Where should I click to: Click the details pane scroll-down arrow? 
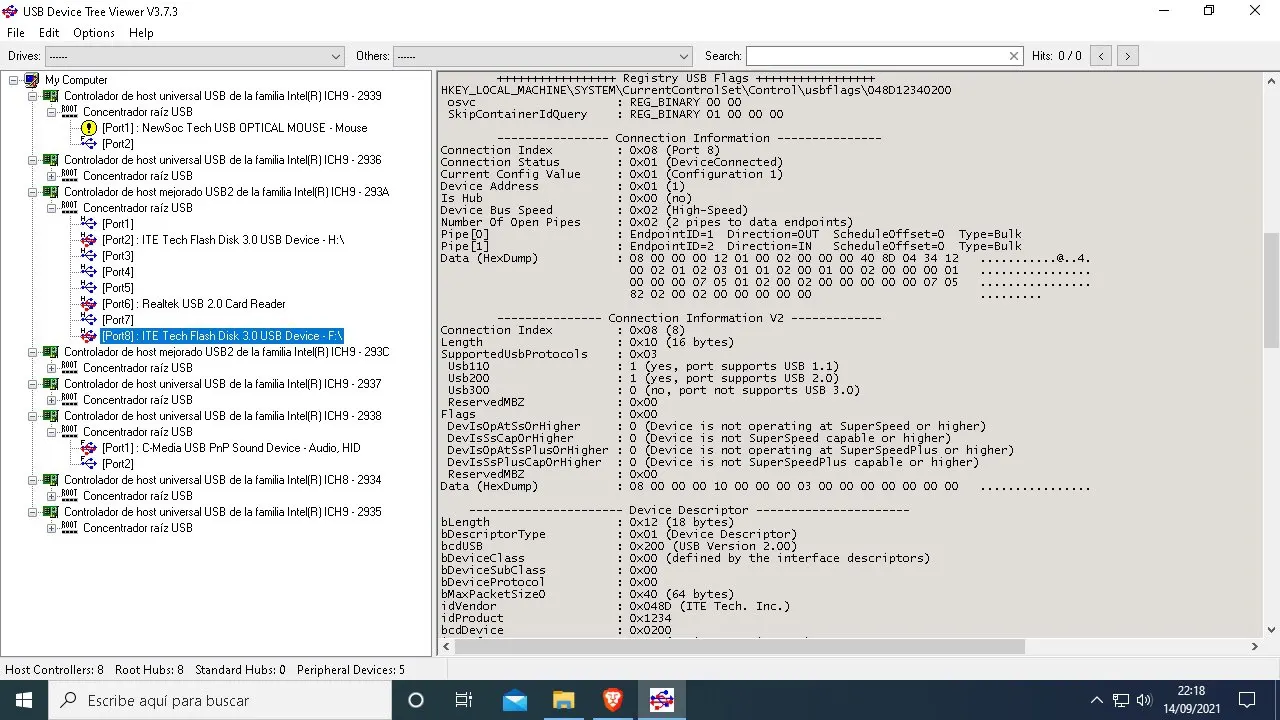[1272, 630]
